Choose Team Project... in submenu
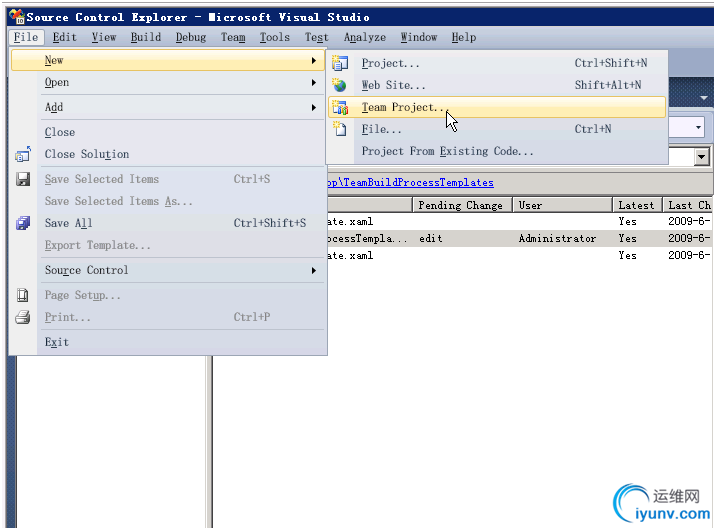The width and height of the screenshot is (716, 530). [497, 107]
